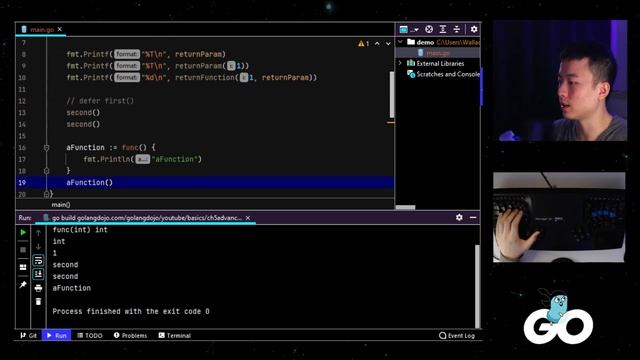Click 'fmt.Println' on line 17

click(107, 159)
